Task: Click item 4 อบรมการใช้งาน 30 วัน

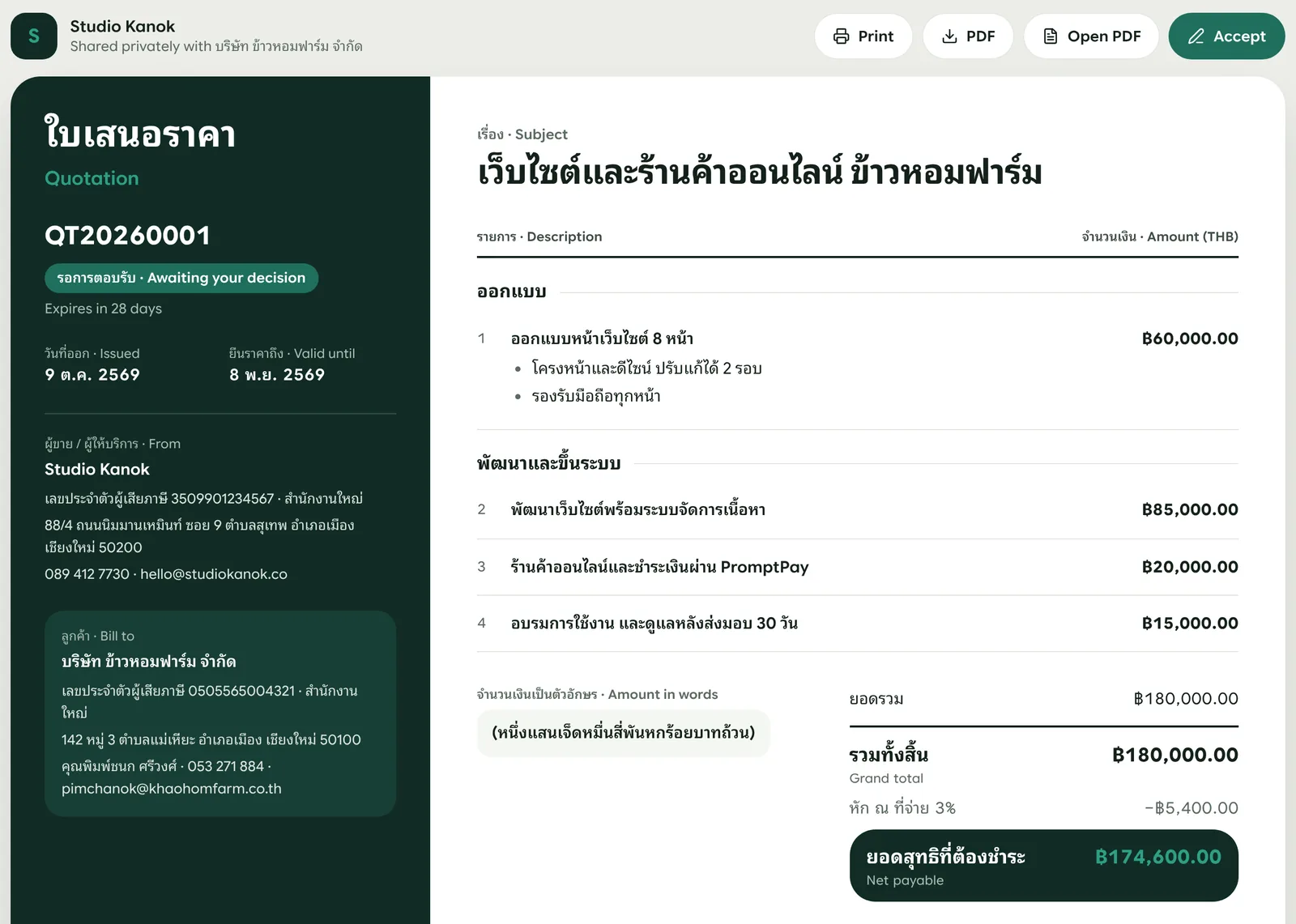Action: (x=654, y=624)
